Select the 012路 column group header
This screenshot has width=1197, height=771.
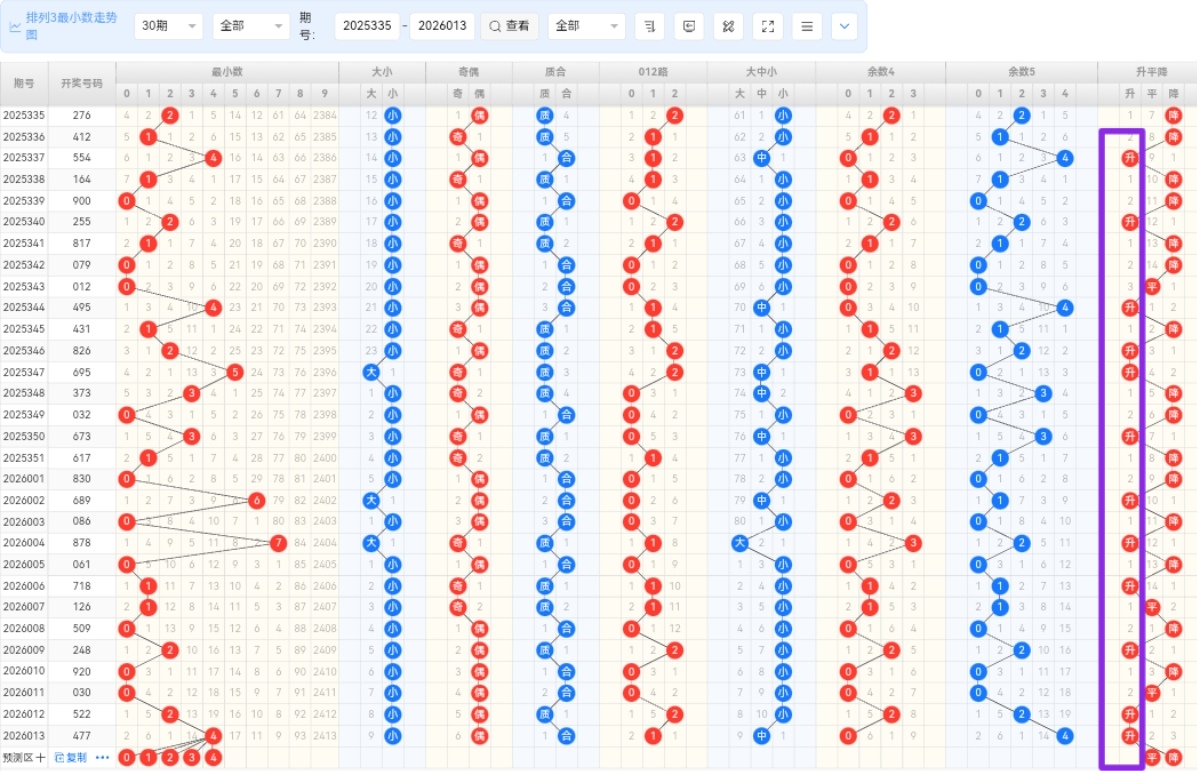[x=653, y=72]
